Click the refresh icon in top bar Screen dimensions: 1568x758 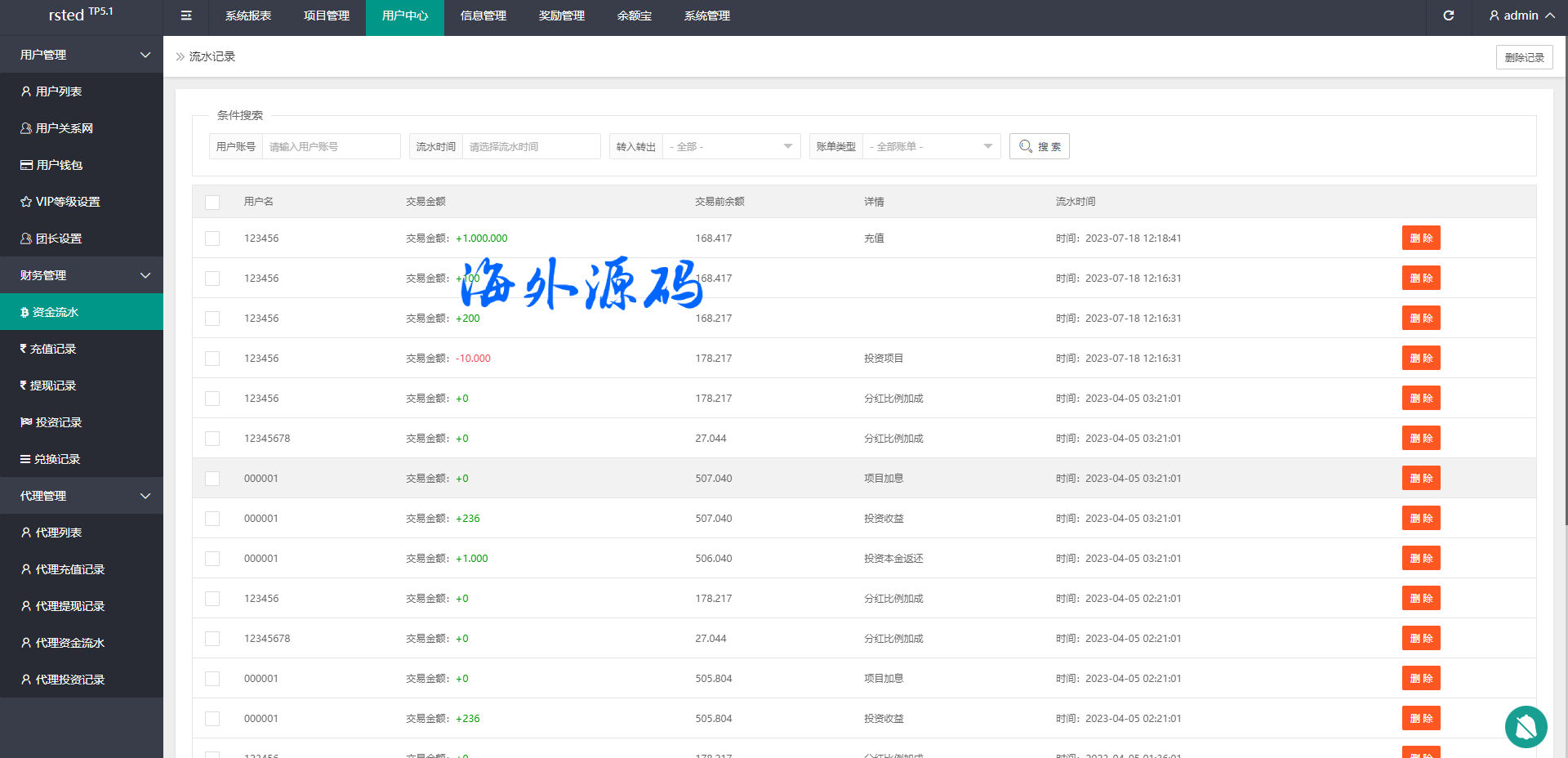(x=1448, y=16)
